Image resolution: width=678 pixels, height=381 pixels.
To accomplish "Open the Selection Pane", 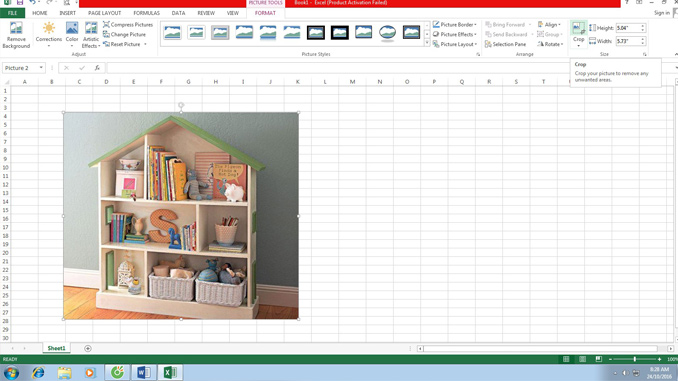I will click(x=505, y=44).
